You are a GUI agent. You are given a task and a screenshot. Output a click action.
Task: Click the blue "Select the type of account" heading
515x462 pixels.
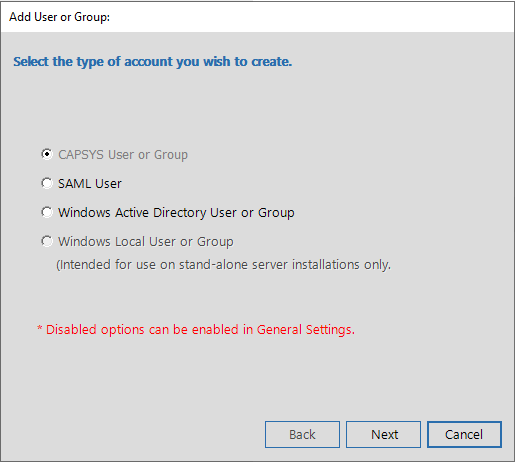(152, 62)
